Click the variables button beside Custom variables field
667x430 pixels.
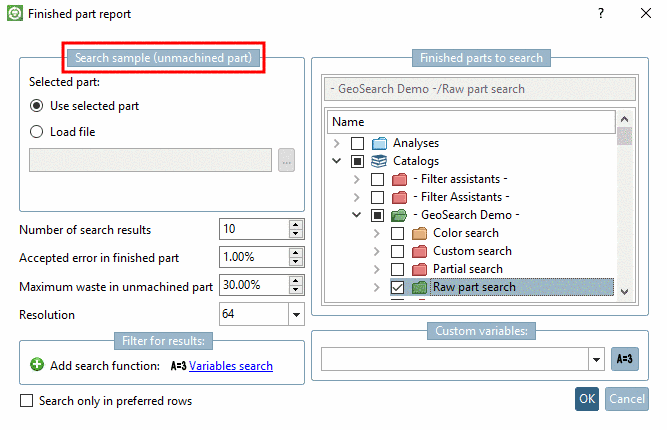pos(624,359)
